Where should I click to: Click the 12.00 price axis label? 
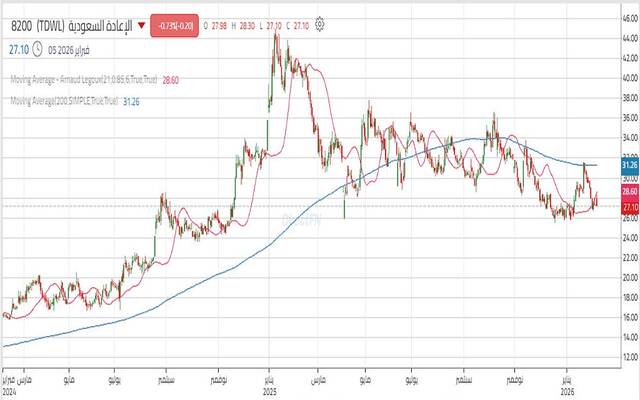[x=629, y=357]
